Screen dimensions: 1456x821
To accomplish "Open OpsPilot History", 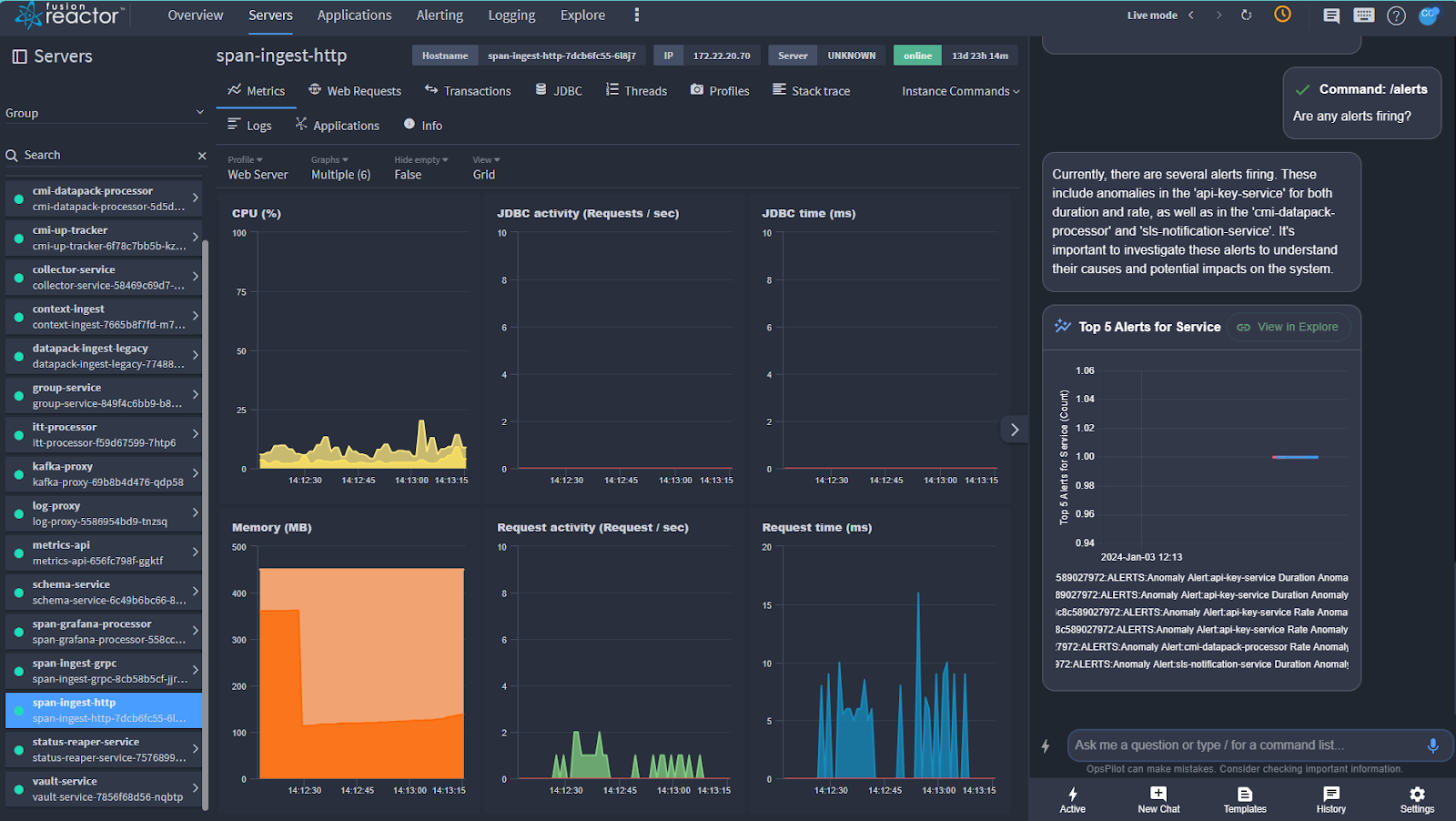I will (x=1331, y=800).
